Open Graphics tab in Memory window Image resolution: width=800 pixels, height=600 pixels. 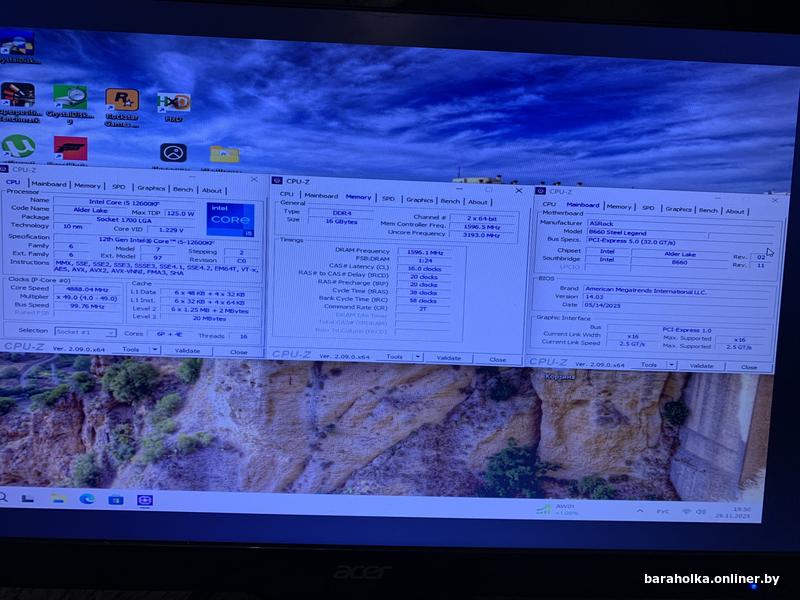419,200
